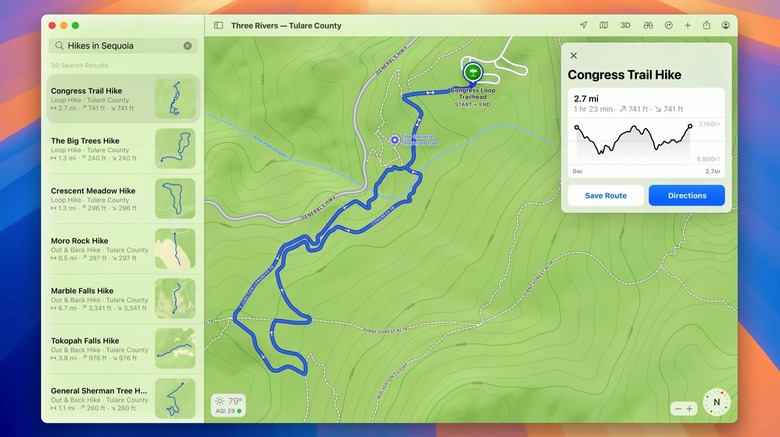Open the account profile icon

(x=726, y=25)
